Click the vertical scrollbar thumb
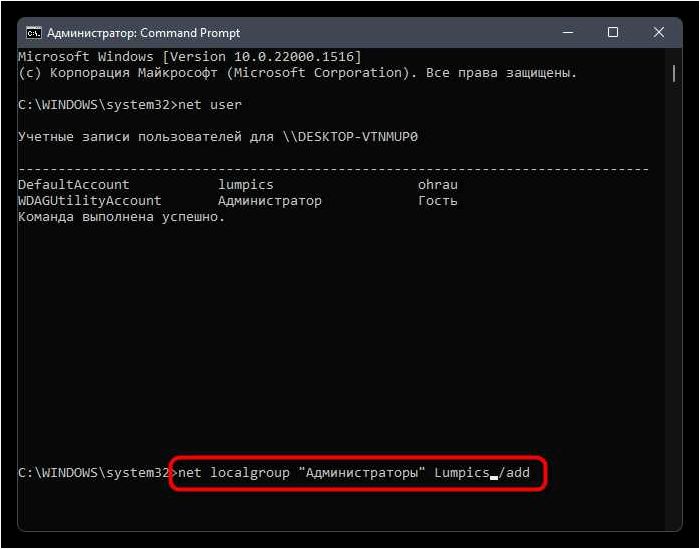 (x=674, y=74)
